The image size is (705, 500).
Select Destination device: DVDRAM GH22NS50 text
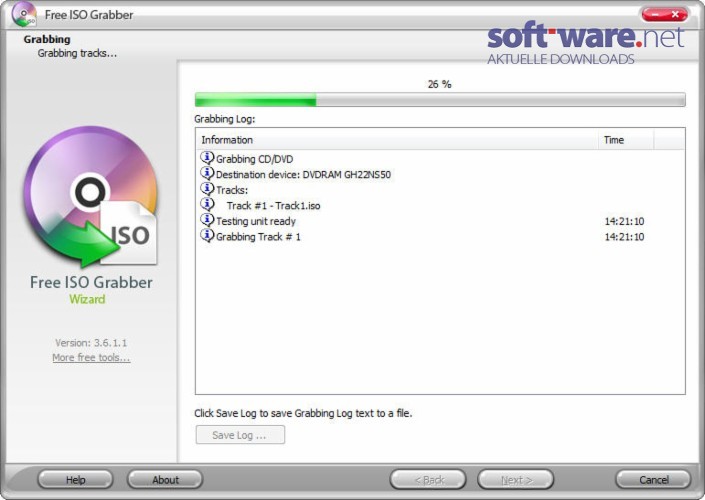303,174
